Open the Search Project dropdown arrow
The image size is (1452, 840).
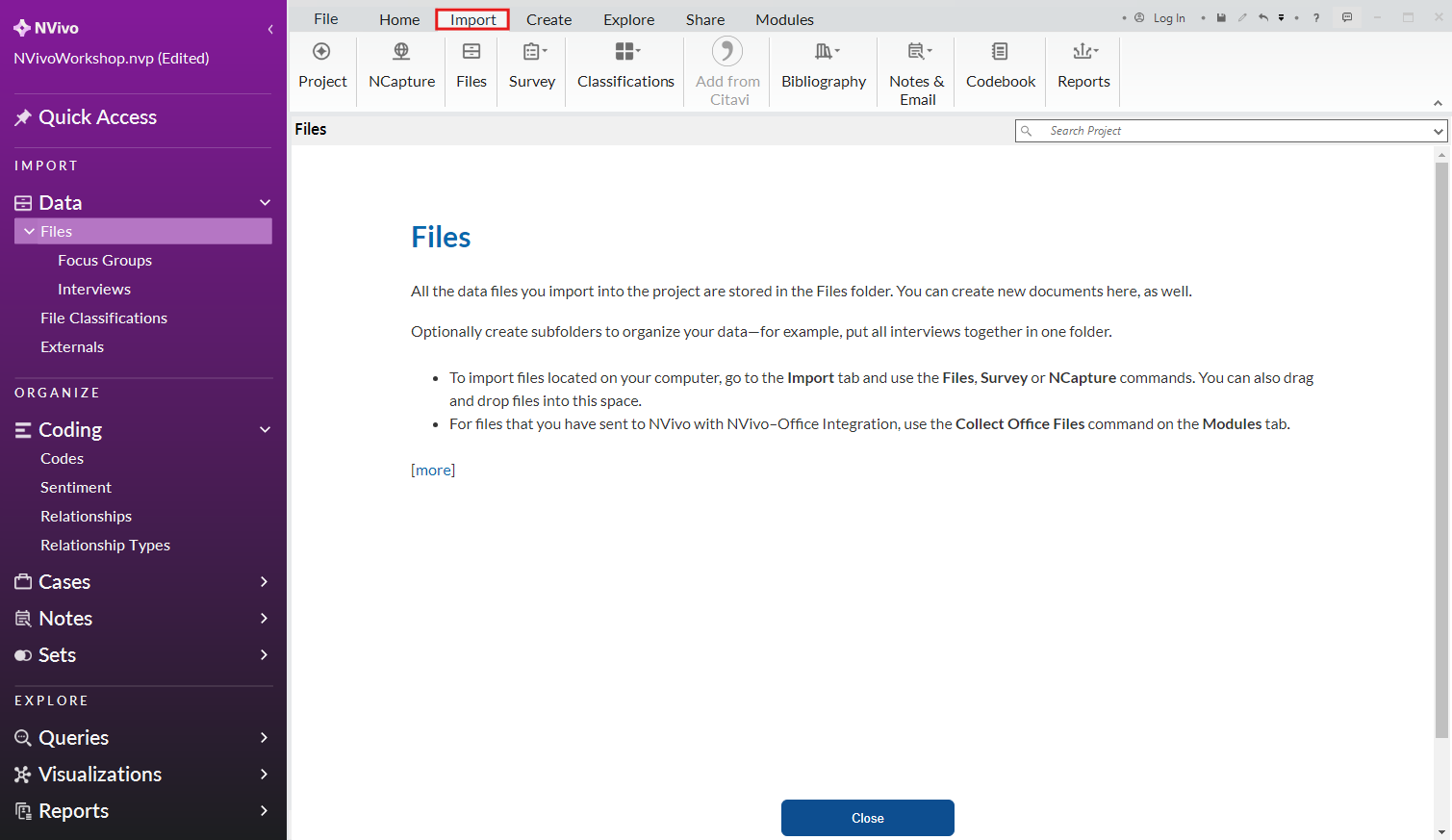click(x=1439, y=131)
